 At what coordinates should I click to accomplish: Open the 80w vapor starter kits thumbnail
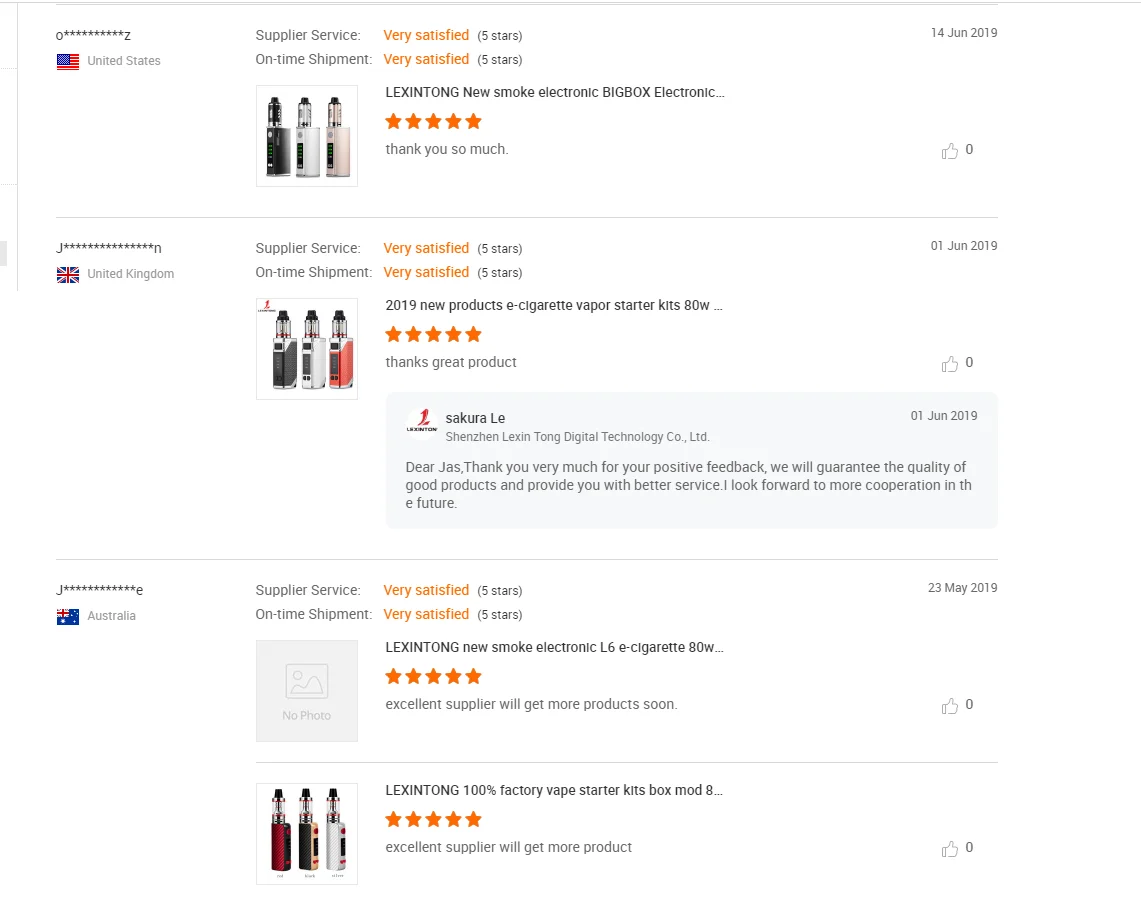307,349
